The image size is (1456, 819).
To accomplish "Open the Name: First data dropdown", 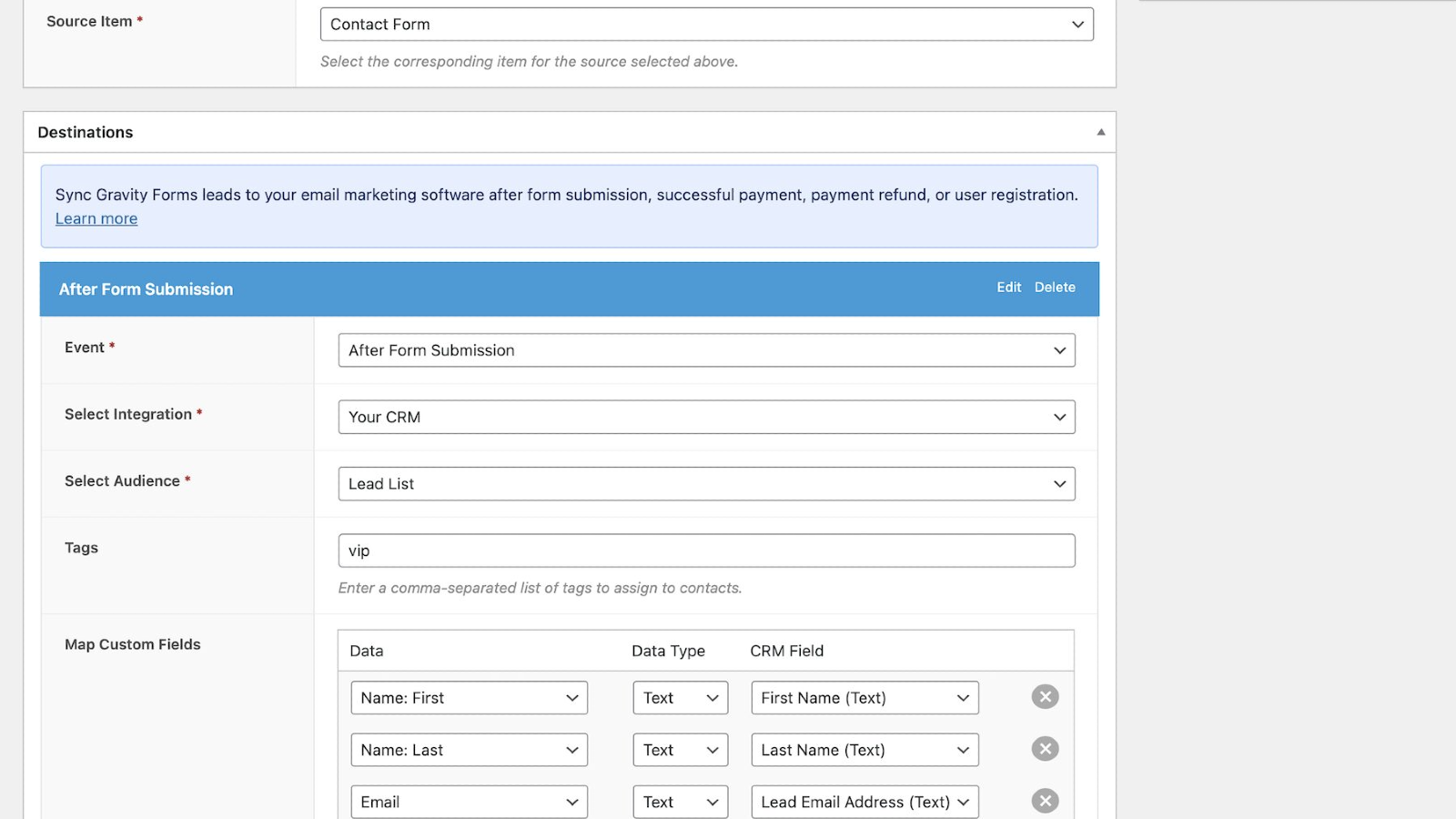I will [469, 698].
